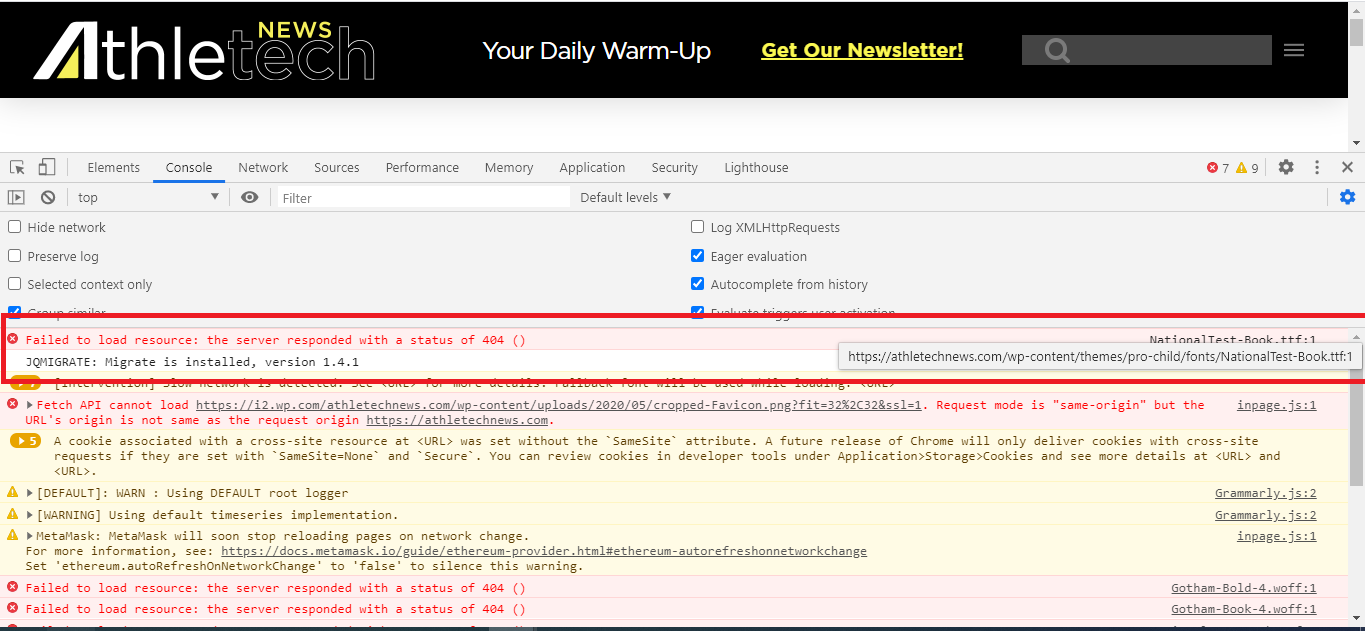Click the inspect element picker icon
Screen dimensions: 1365x631
click(x=17, y=167)
